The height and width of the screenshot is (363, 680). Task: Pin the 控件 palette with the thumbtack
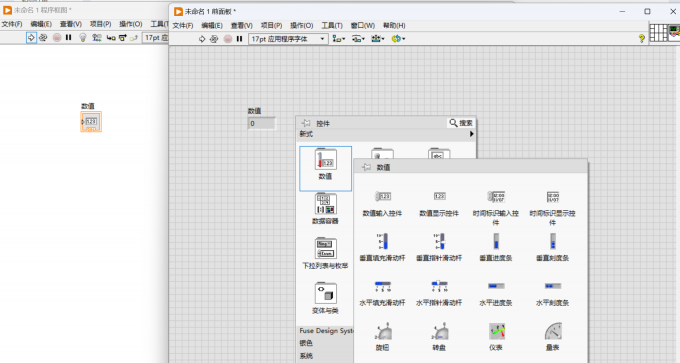[x=306, y=123]
